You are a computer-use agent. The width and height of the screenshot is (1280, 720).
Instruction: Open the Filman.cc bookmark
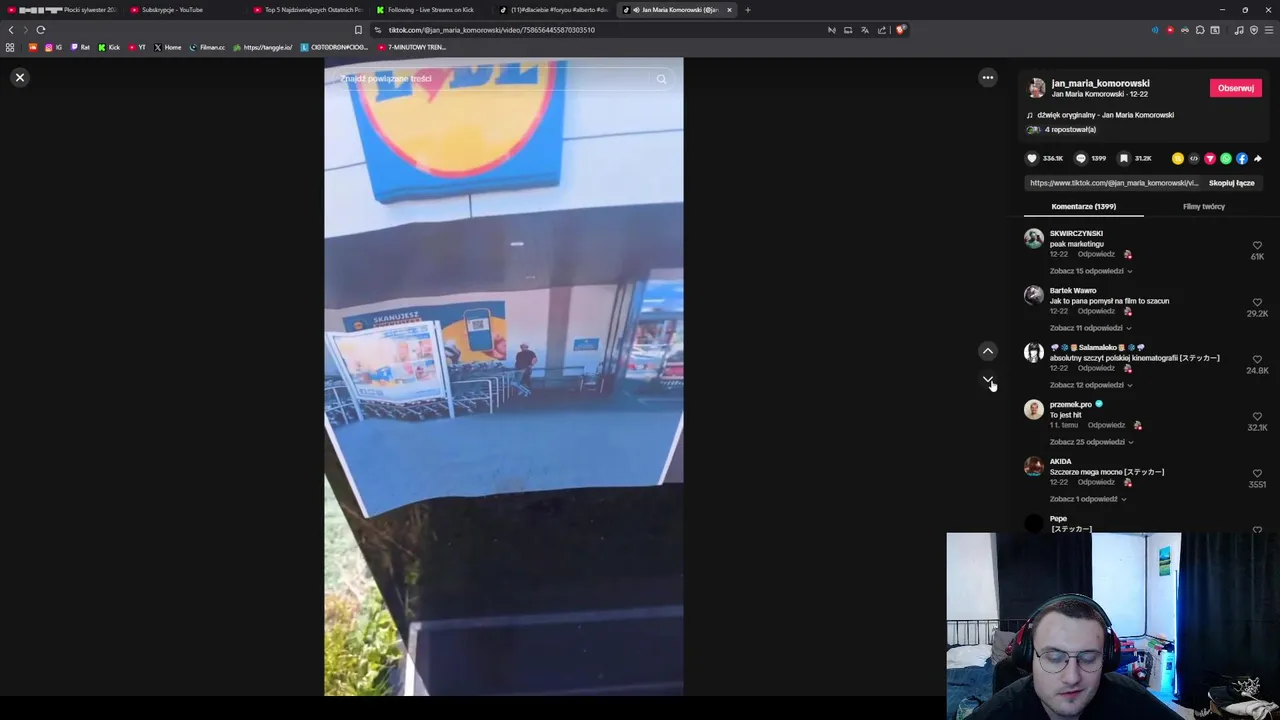207,47
